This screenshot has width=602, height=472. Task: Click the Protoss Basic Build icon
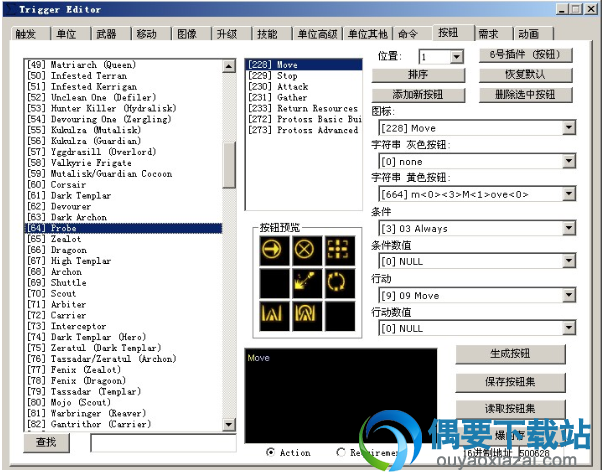pyautogui.click(x=274, y=316)
